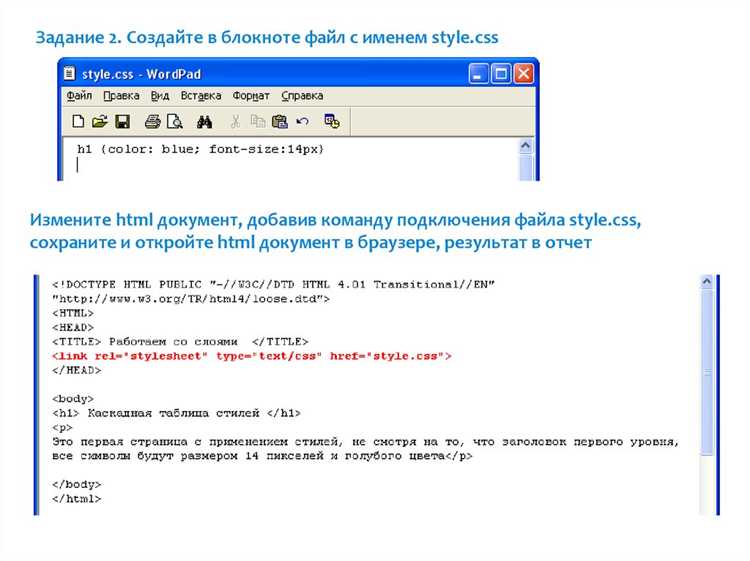Click the HTML code pane scroll up arrow
This screenshot has width=750, height=561.
point(707,282)
